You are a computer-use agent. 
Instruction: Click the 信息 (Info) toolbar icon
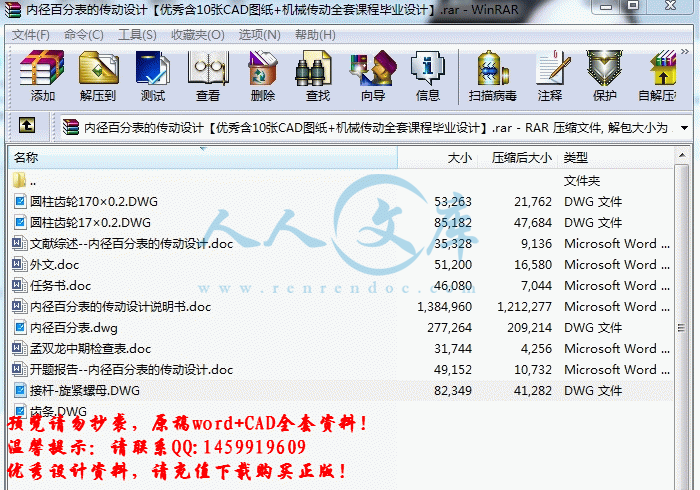pyautogui.click(x=428, y=68)
